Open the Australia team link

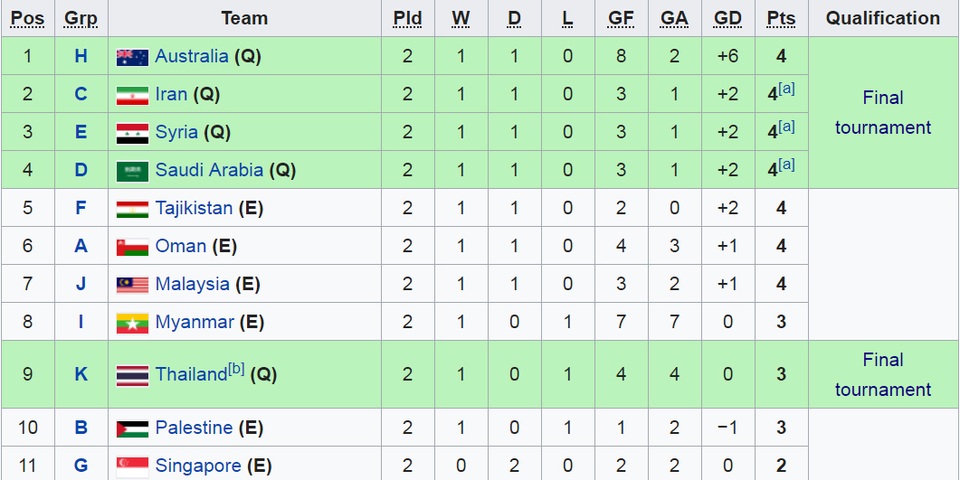click(x=192, y=56)
